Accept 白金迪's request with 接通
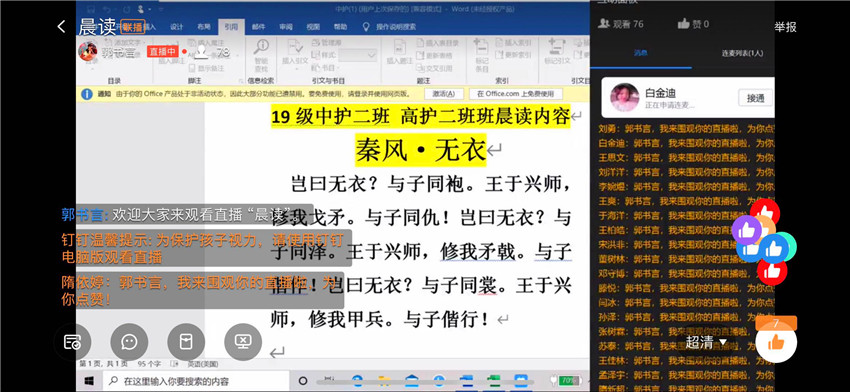The width and height of the screenshot is (850, 392). (755, 98)
